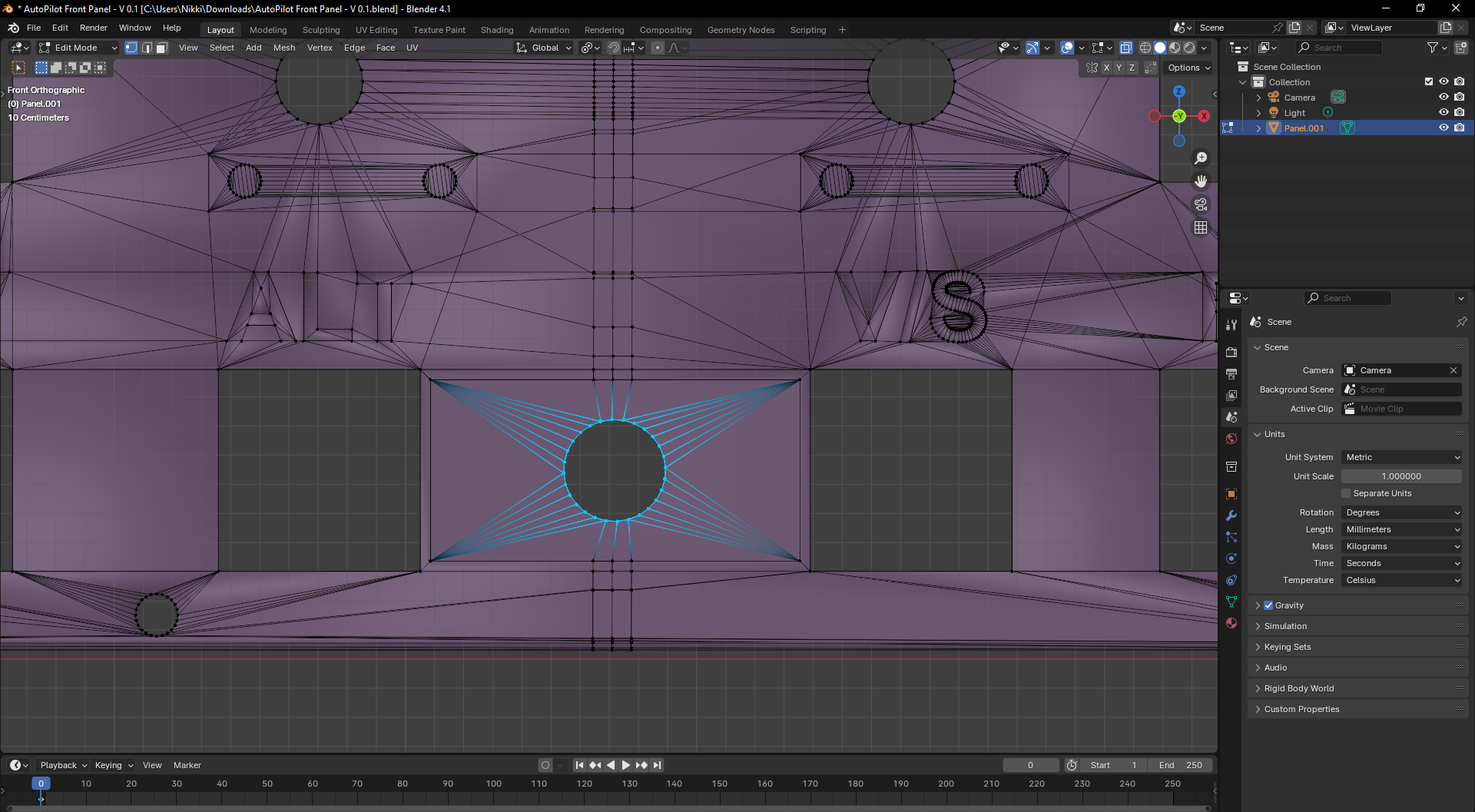
Task: Hide Camera in viewport with eye icon
Action: 1444,97
